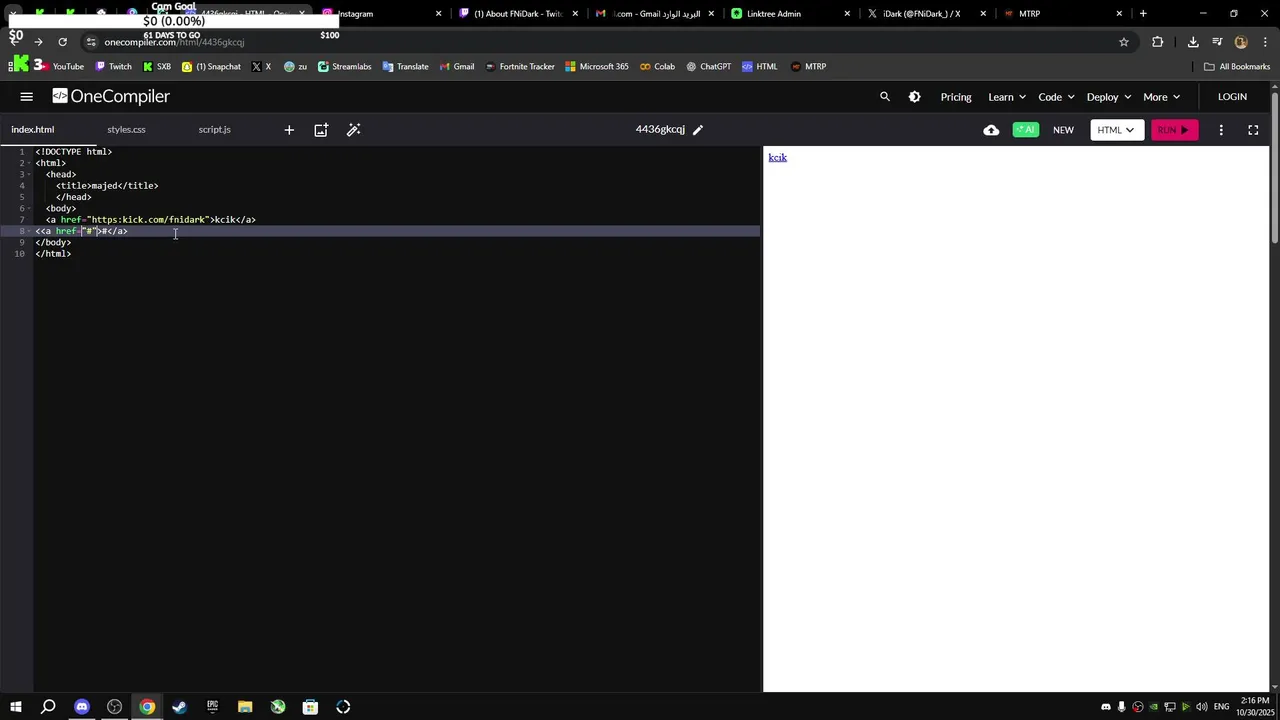
Task: Add a new file with plus icon
Action: tap(289, 130)
